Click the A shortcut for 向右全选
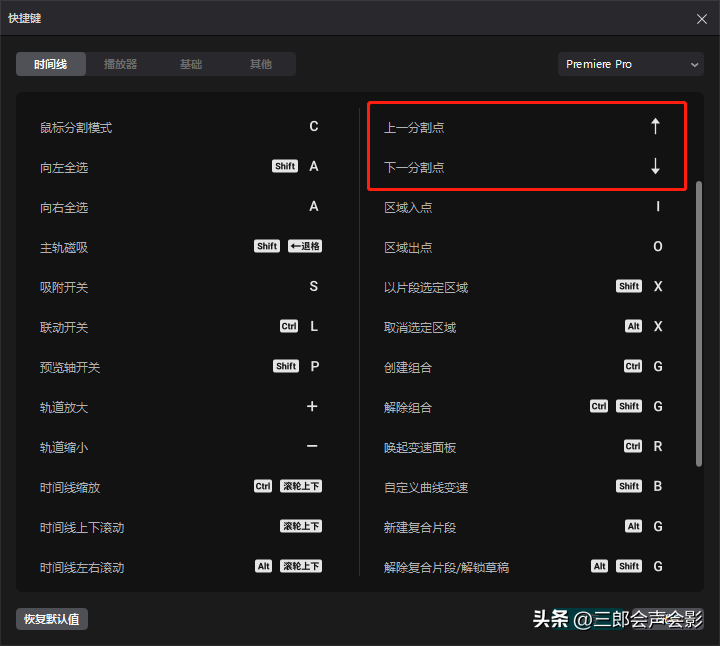Viewport: 720px width, 646px height. (x=314, y=206)
